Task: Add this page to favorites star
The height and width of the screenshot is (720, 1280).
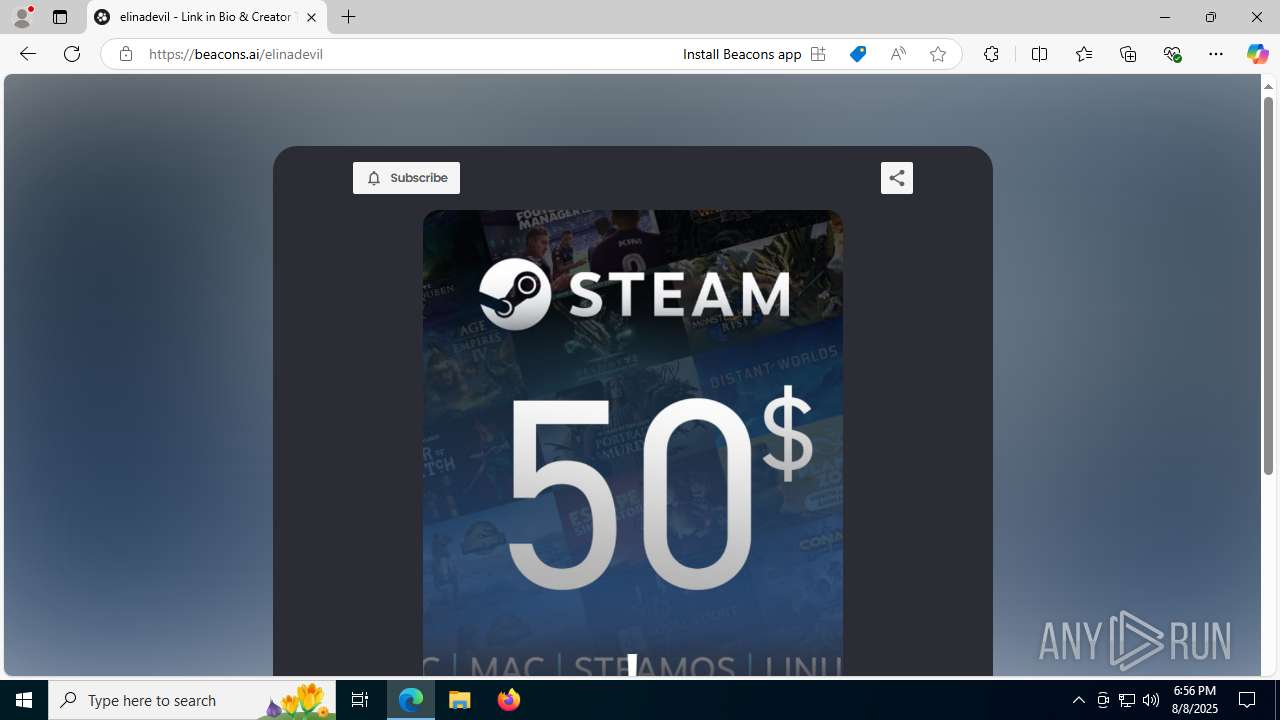Action: click(x=938, y=54)
